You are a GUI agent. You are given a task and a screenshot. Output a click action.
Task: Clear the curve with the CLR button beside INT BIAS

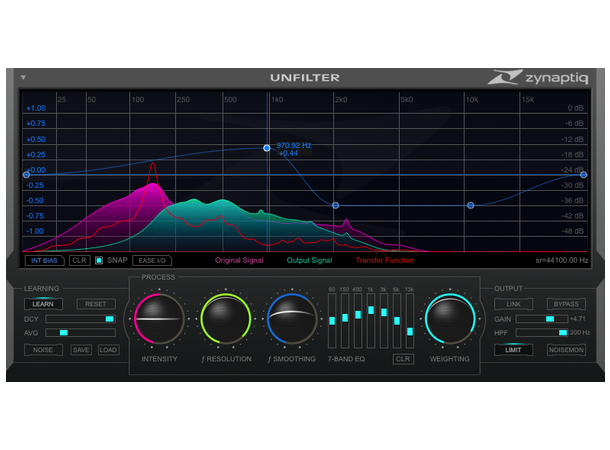(x=79, y=261)
